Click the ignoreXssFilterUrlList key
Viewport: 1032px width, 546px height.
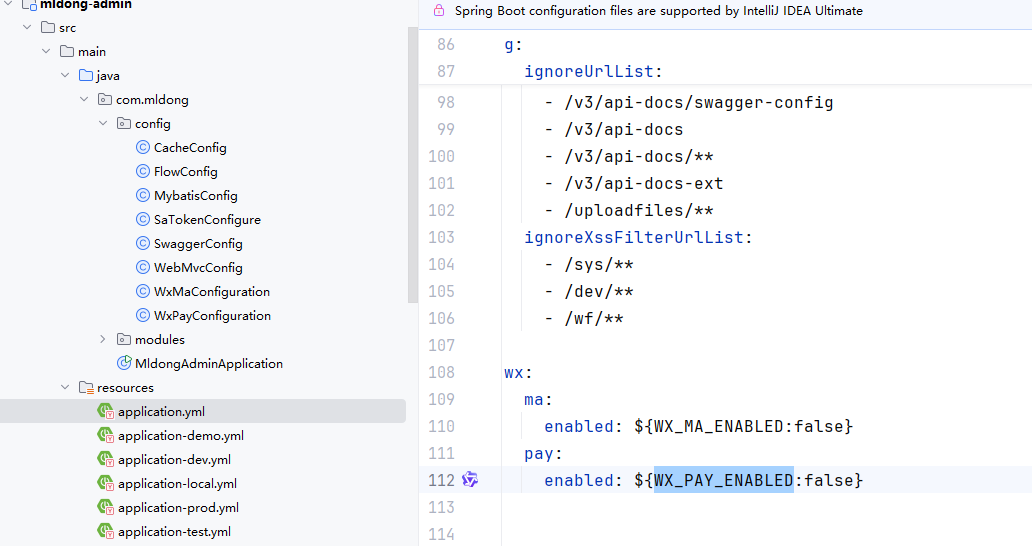click(634, 238)
